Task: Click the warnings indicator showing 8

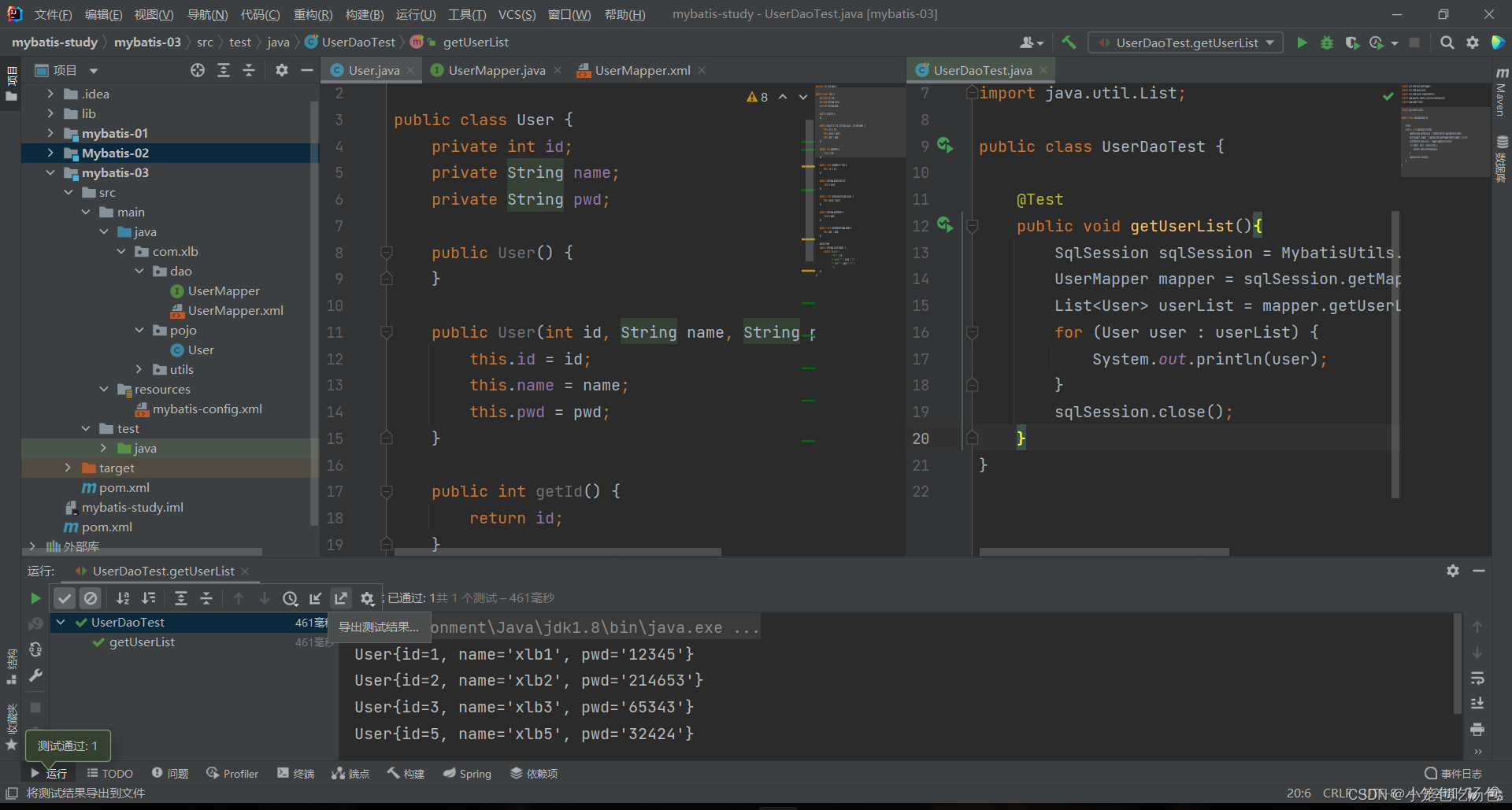Action: click(x=757, y=97)
